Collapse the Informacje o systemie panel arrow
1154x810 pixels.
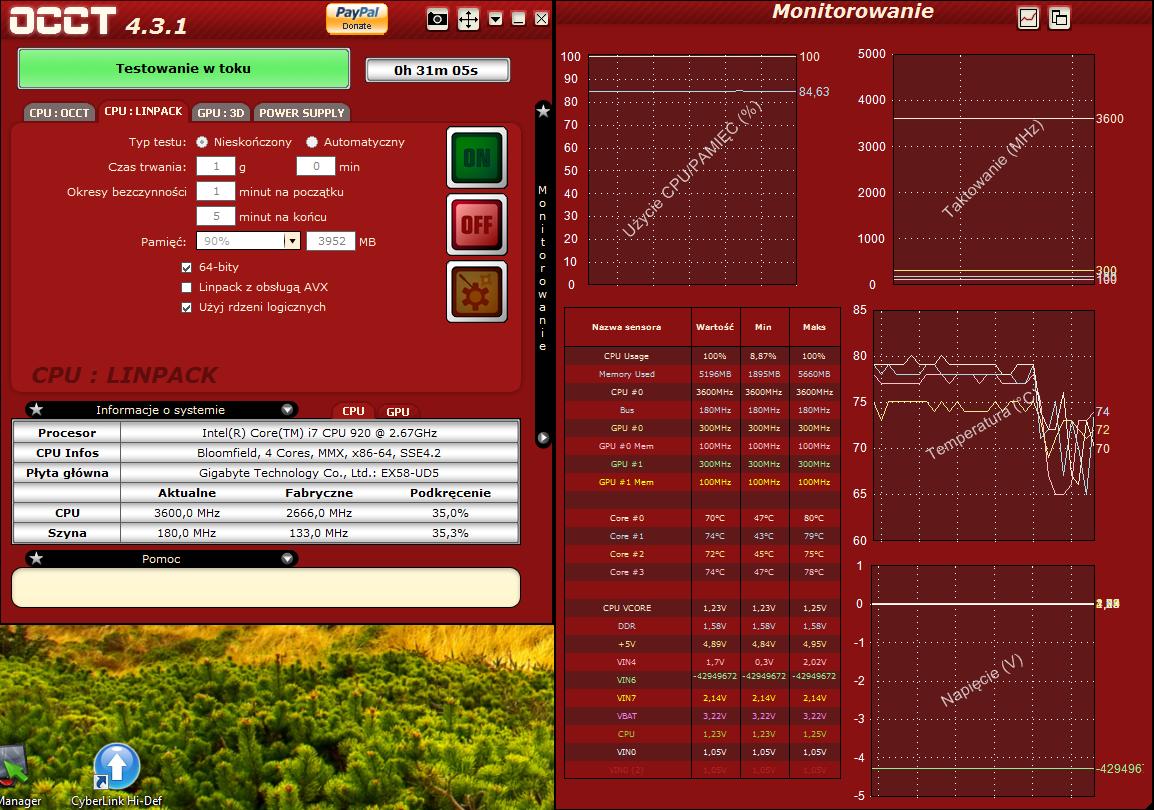[288, 410]
